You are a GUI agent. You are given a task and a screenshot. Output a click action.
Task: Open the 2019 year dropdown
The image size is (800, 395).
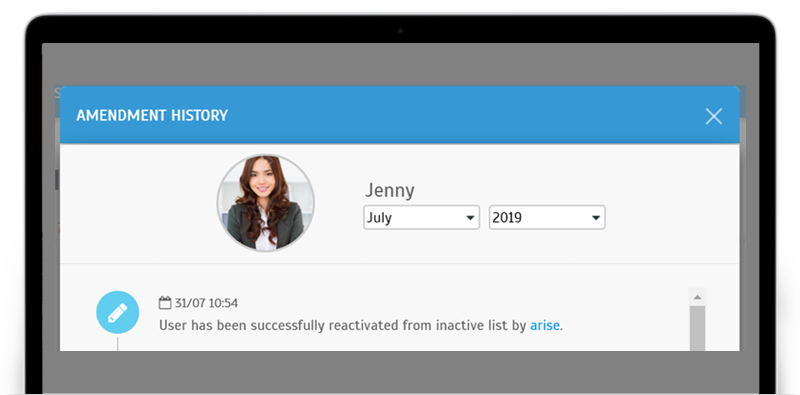pos(547,218)
